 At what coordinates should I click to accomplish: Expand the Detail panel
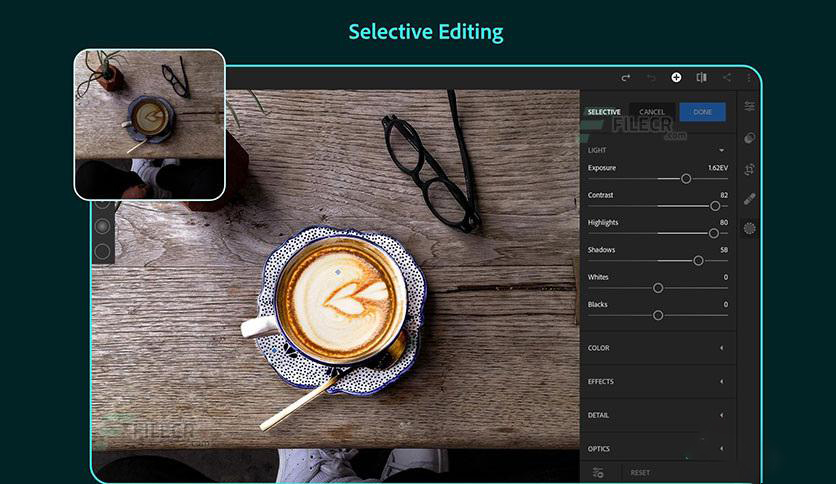pyautogui.click(x=721, y=415)
